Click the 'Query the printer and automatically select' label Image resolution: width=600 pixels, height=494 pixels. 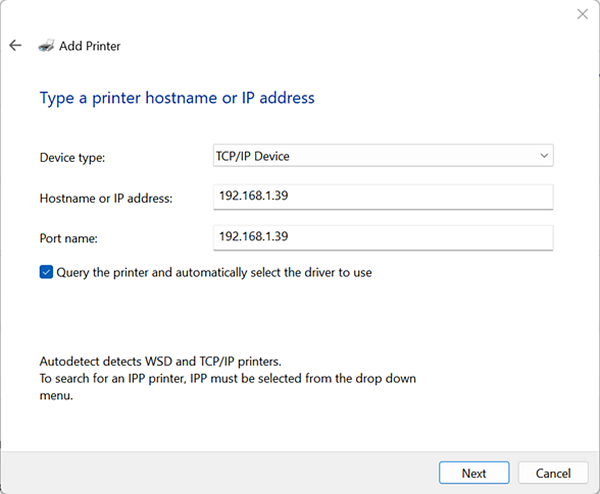[214, 272]
